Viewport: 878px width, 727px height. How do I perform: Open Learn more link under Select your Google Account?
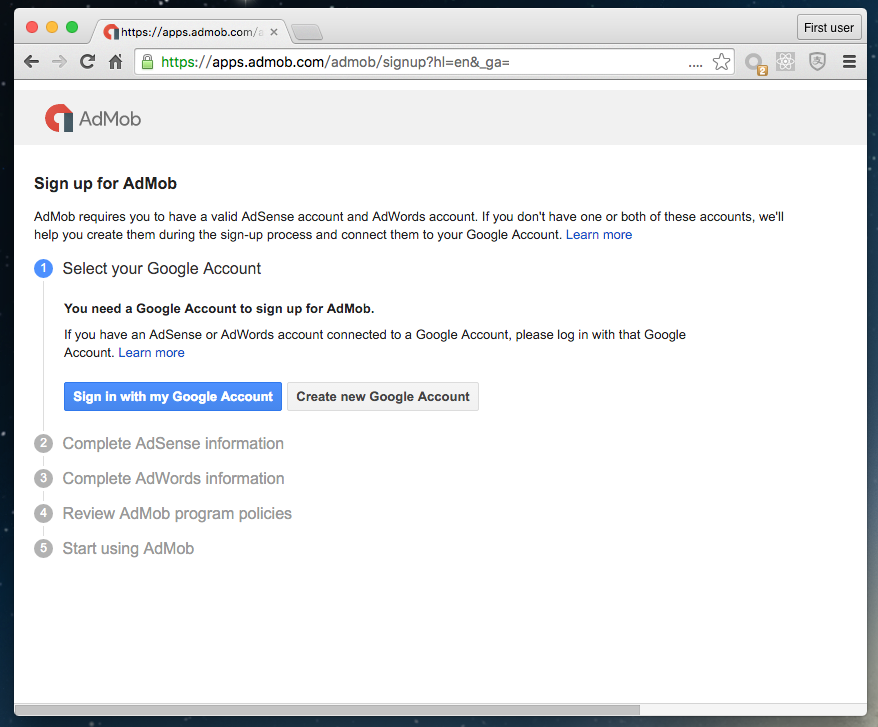151,353
